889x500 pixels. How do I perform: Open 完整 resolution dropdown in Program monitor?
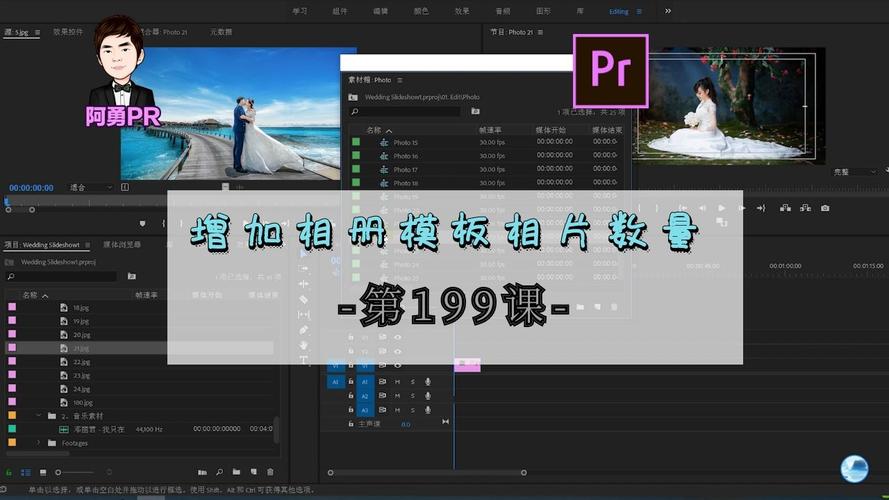pos(854,172)
